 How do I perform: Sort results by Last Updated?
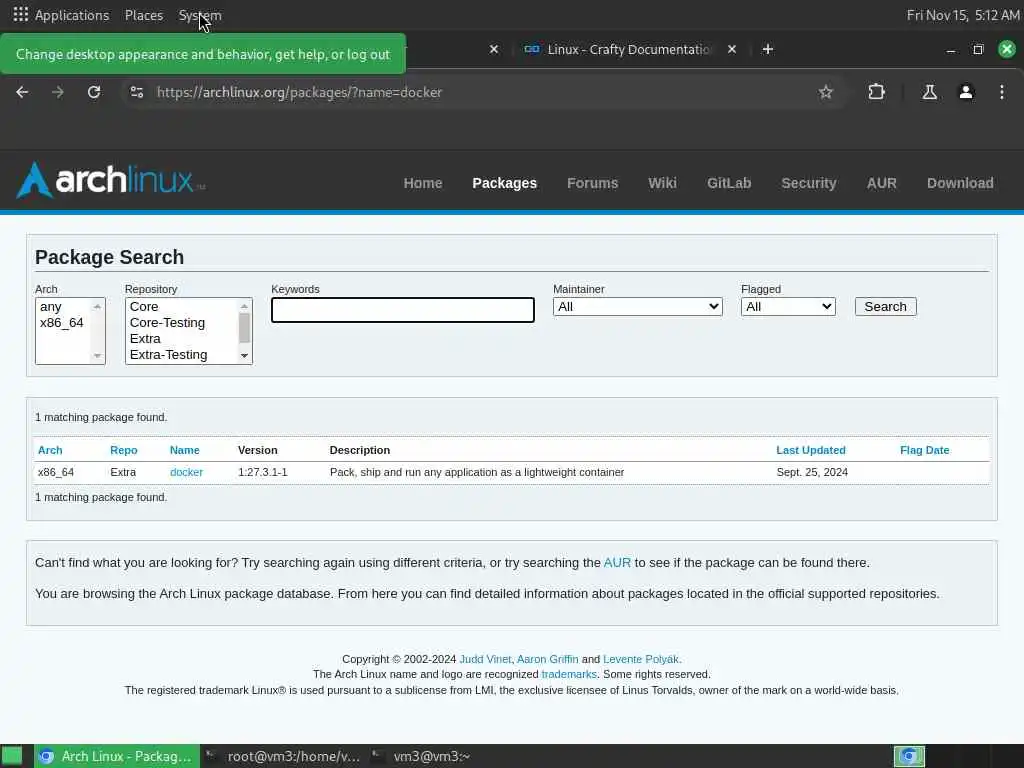coord(810,450)
